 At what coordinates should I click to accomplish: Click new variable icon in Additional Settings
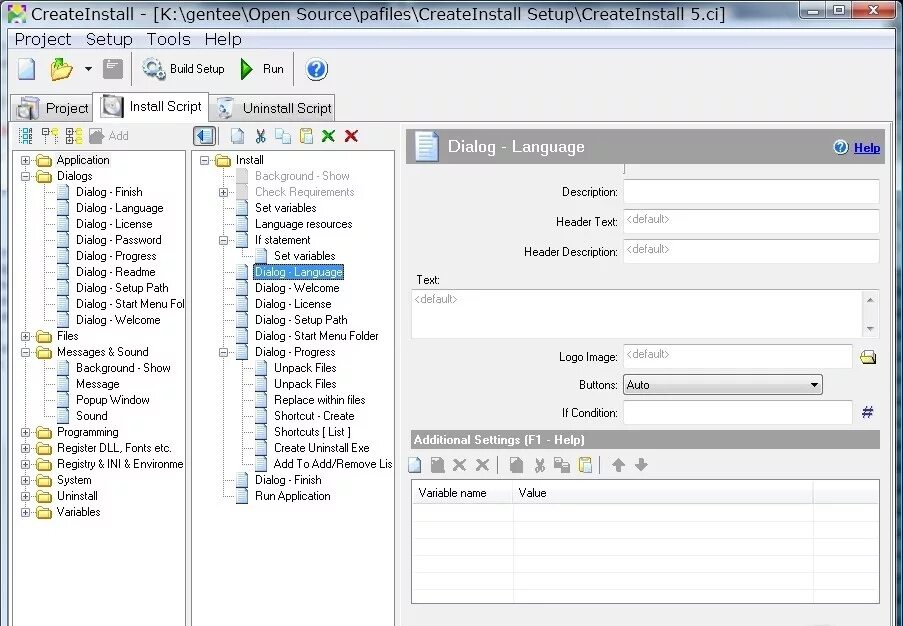(x=415, y=465)
